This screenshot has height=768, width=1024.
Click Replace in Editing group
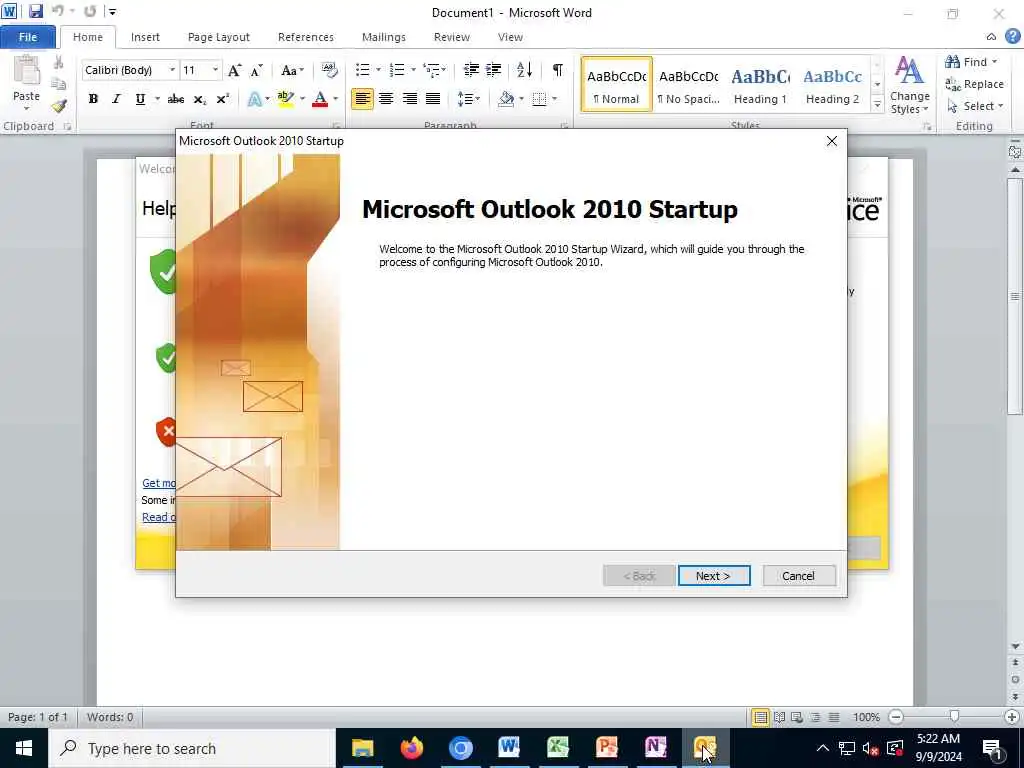coord(974,84)
